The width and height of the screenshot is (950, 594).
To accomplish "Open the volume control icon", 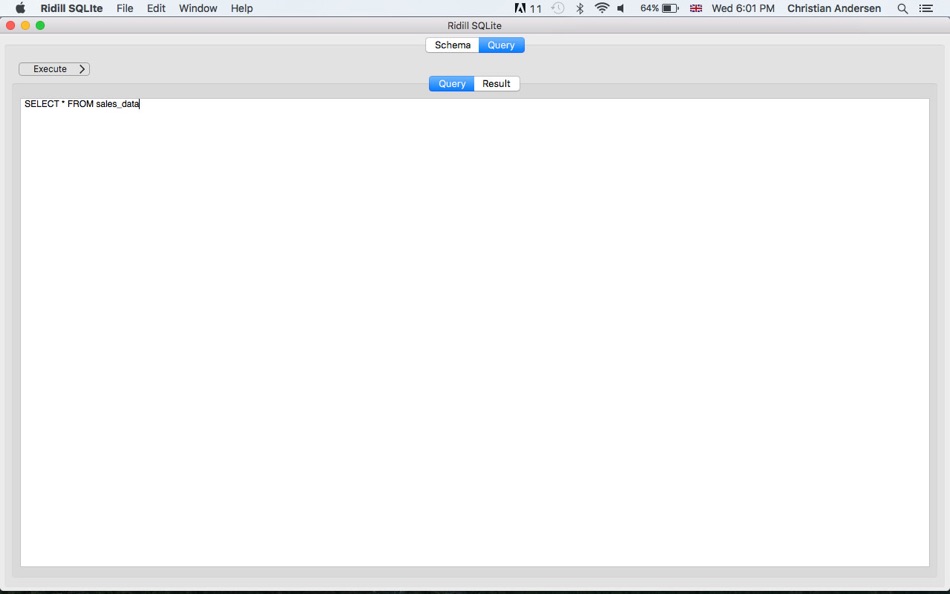I will [x=621, y=8].
